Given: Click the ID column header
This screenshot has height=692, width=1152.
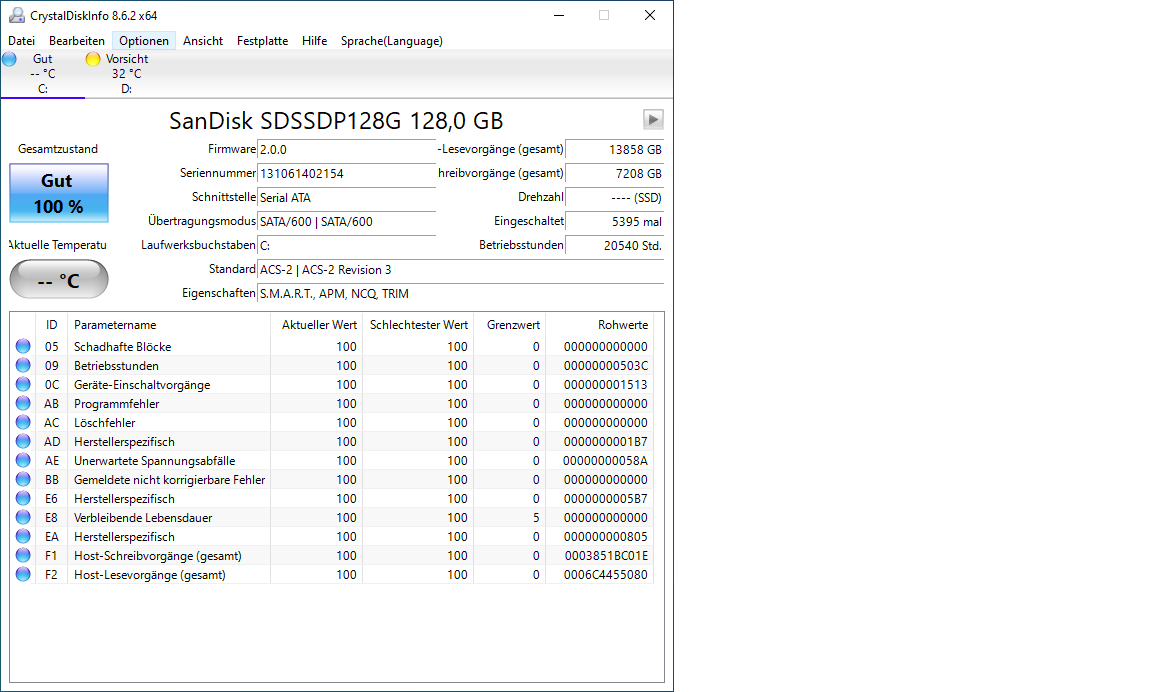Looking at the screenshot, I should [x=51, y=325].
